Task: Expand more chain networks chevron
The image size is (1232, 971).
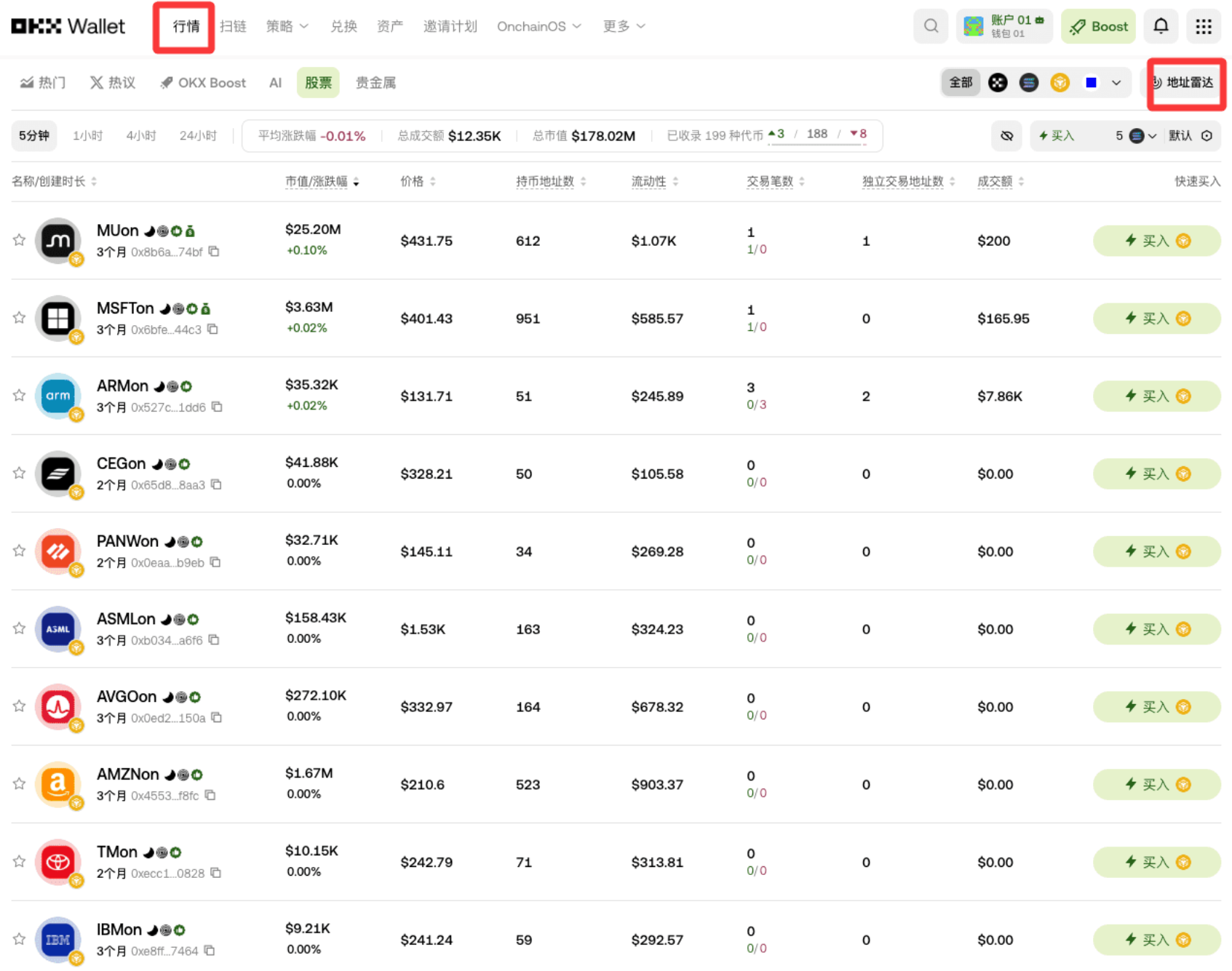Action: coord(1116,83)
